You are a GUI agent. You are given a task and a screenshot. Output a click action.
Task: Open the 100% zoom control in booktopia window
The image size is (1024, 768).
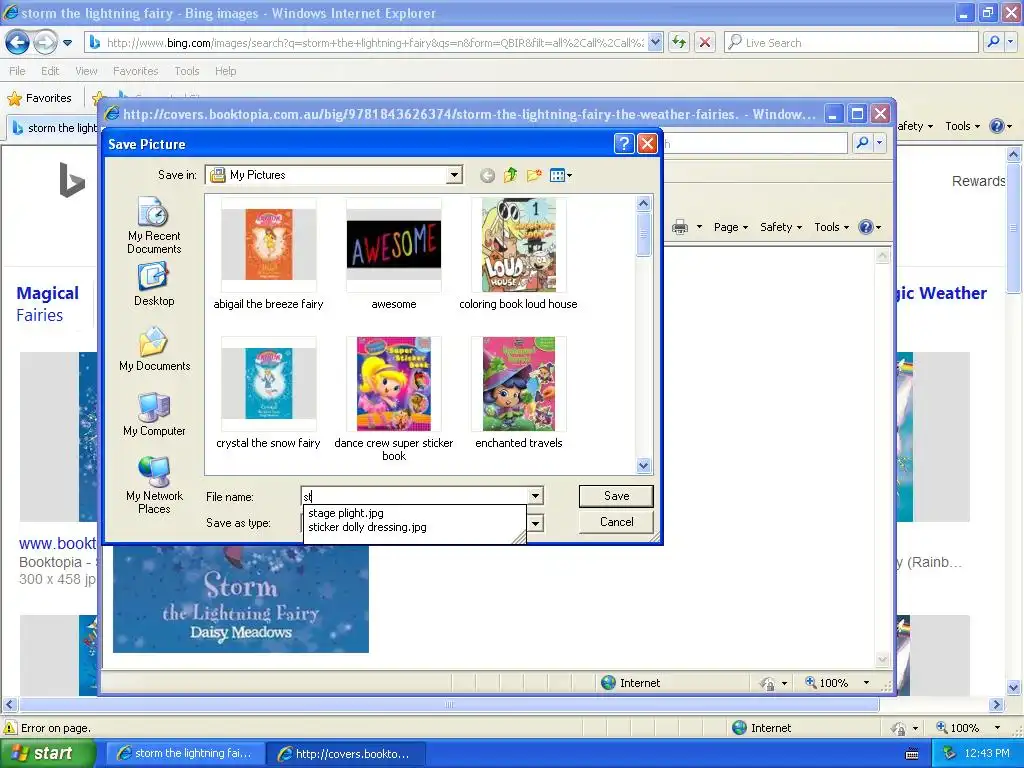pos(837,683)
